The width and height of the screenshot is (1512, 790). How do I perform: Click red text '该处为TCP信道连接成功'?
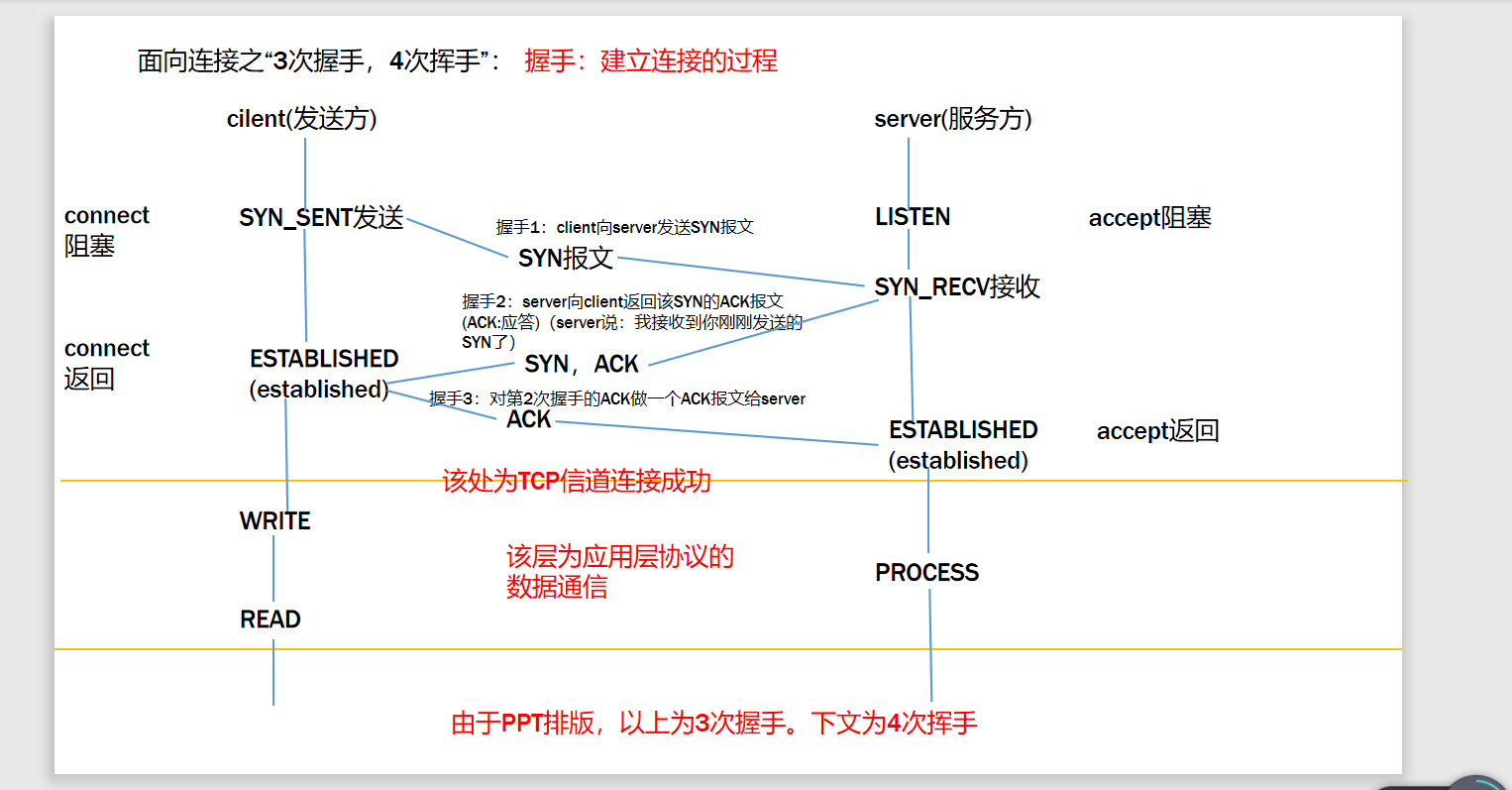tap(577, 481)
